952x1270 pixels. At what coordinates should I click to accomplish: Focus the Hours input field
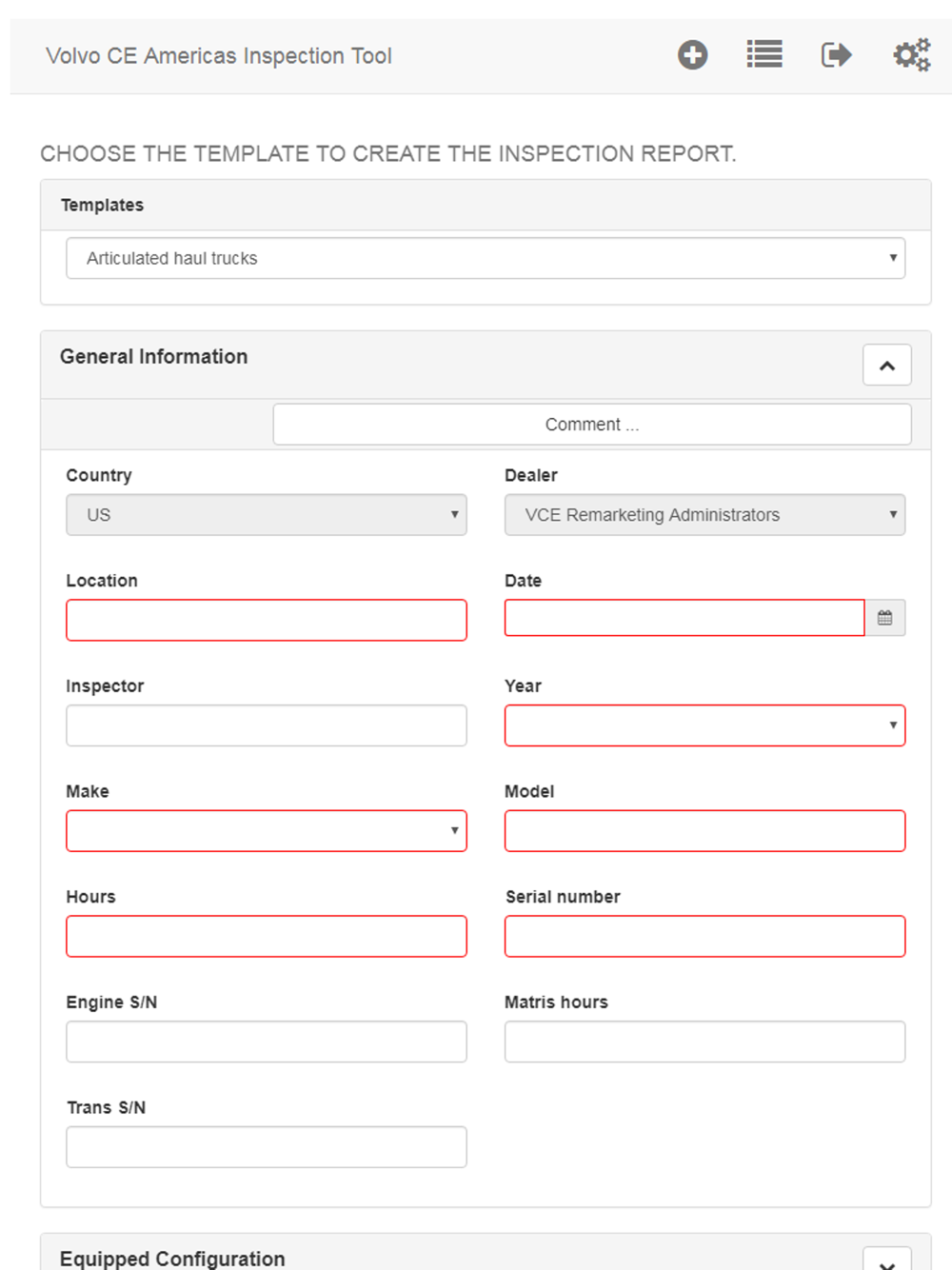pos(267,936)
